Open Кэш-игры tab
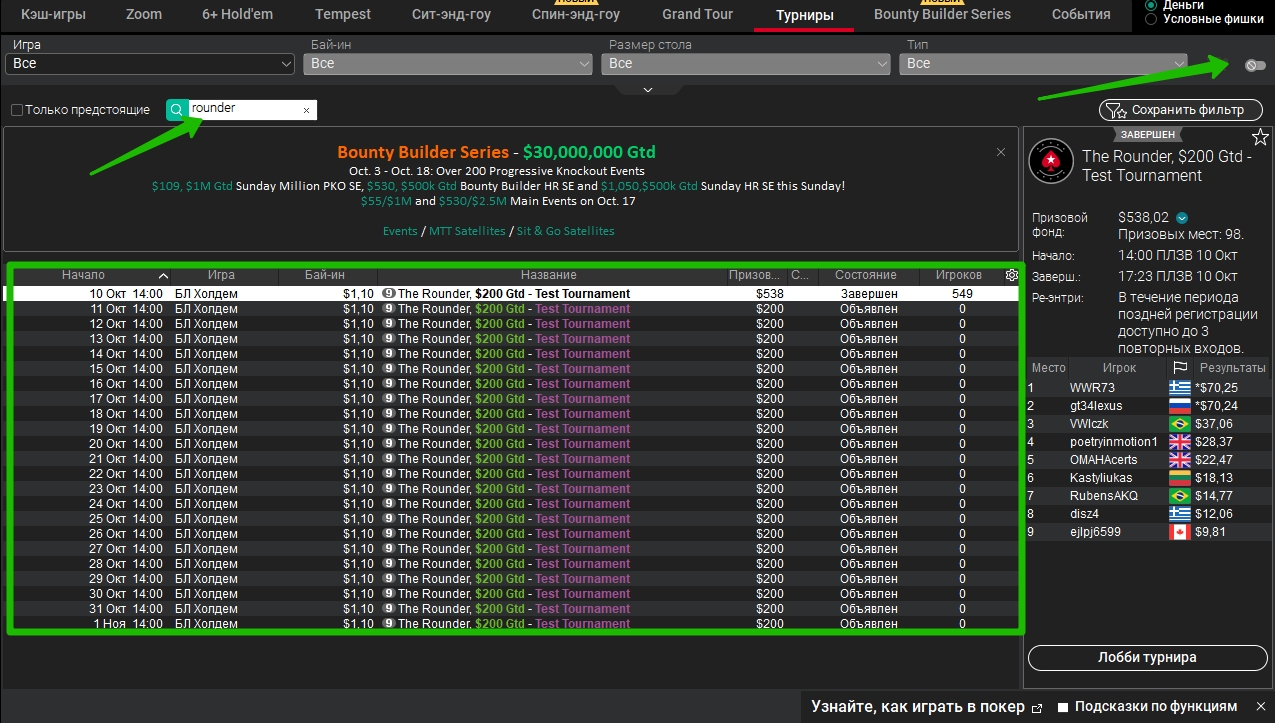This screenshot has height=723, width=1275. pyautogui.click(x=53, y=14)
